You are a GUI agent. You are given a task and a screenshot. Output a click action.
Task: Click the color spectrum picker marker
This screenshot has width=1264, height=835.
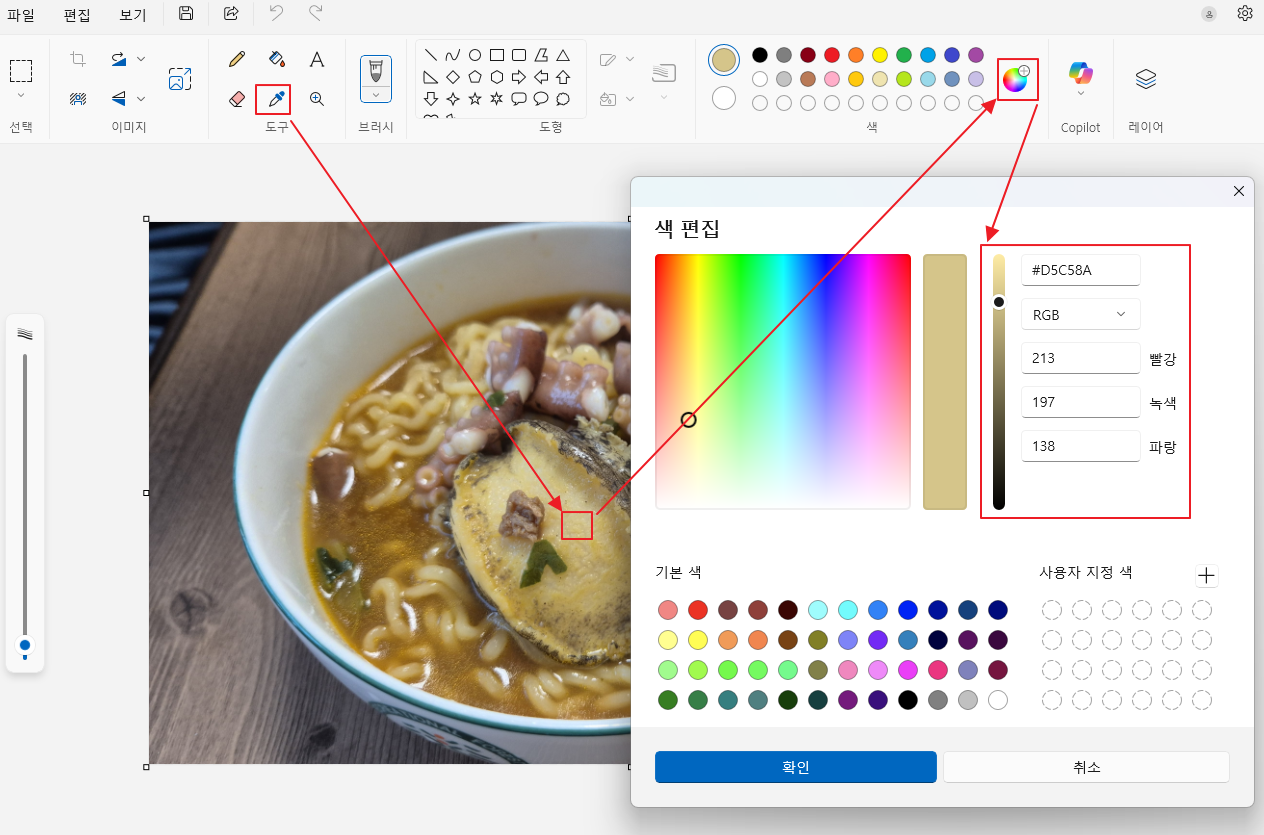pyautogui.click(x=689, y=420)
